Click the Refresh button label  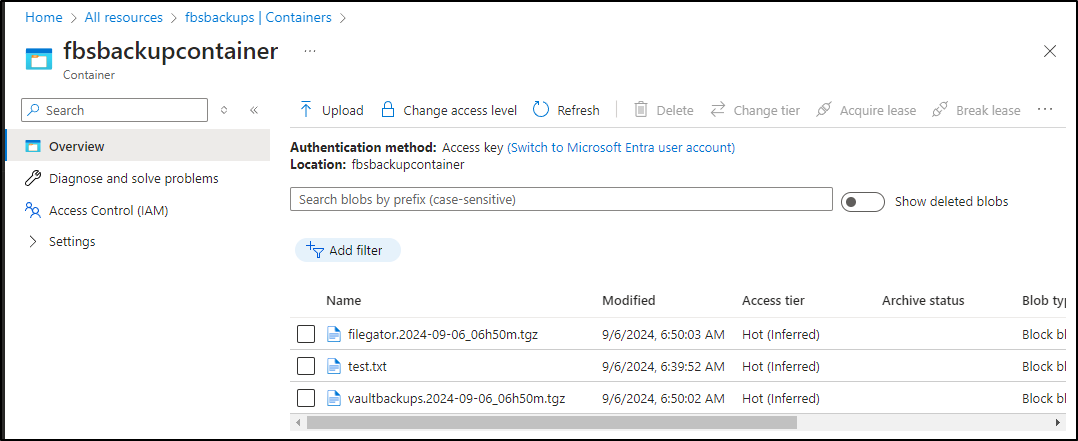(x=578, y=110)
